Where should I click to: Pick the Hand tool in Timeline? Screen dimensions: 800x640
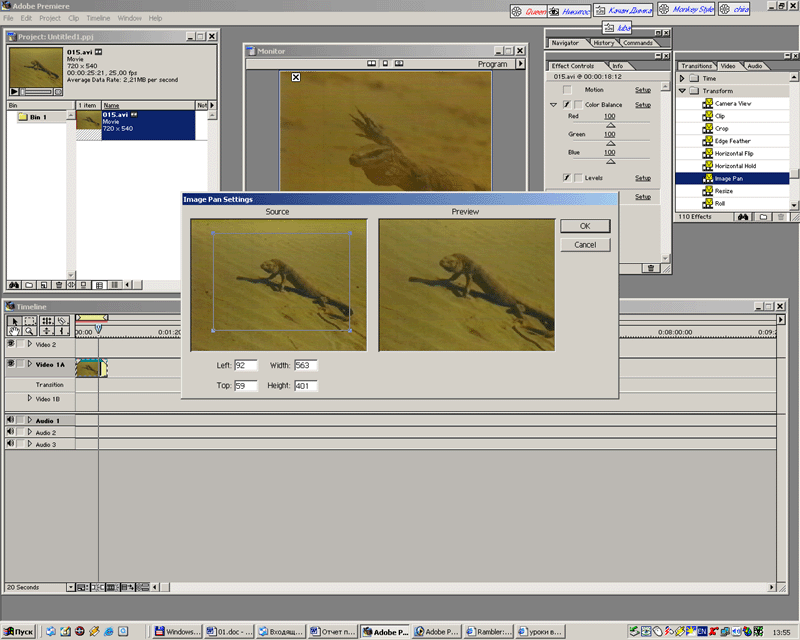coord(15,331)
